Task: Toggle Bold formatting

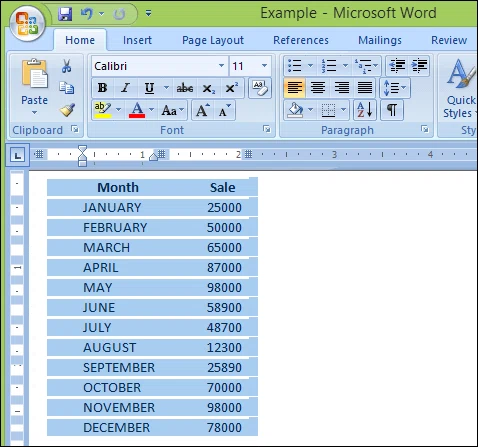Action: pyautogui.click(x=102, y=88)
